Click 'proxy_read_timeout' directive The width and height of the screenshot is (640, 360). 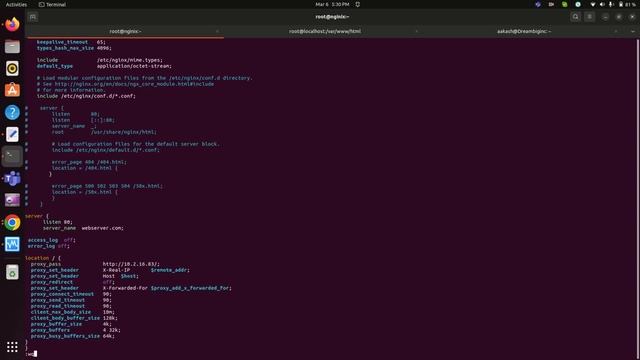click(x=58, y=306)
